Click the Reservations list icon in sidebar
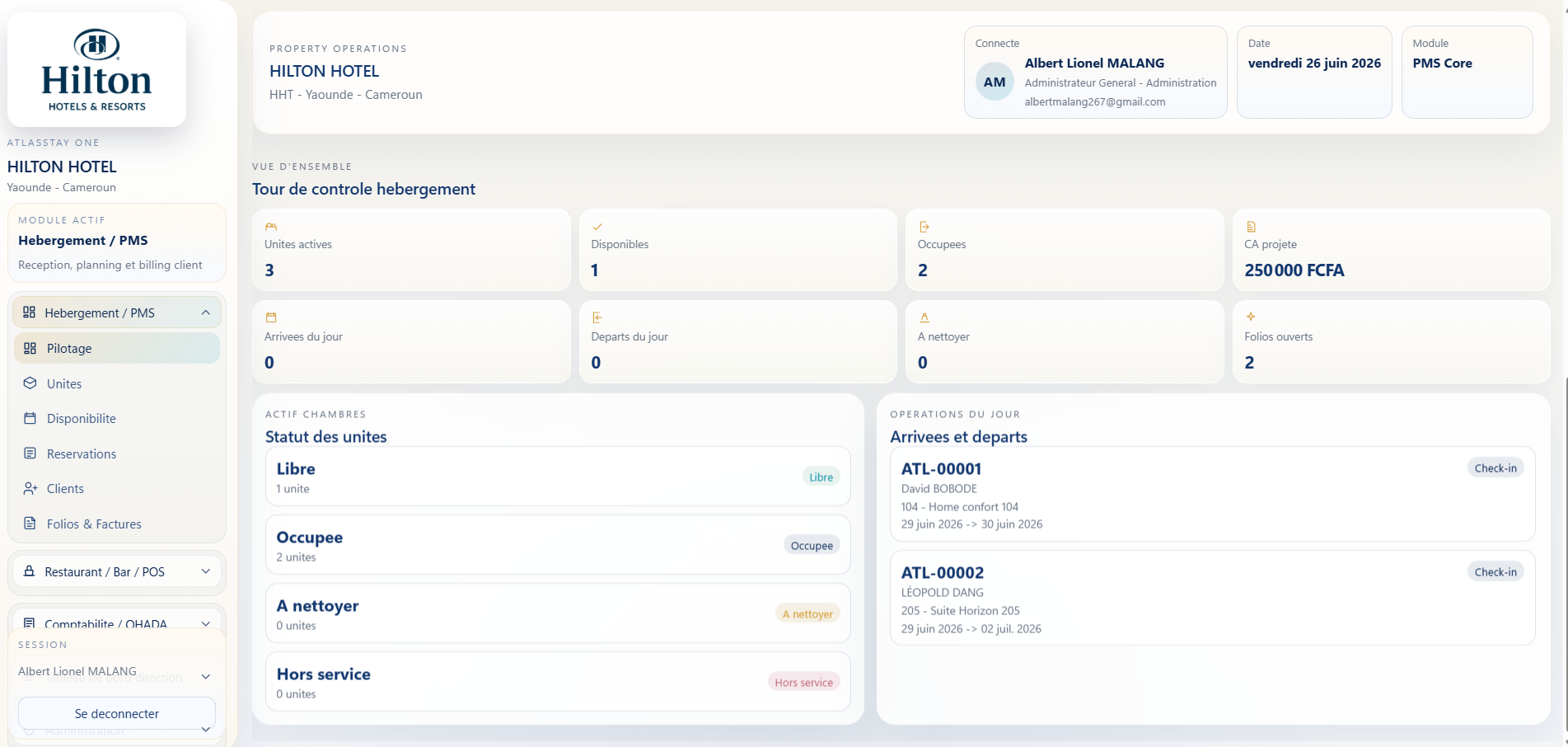The height and width of the screenshot is (747, 1568). [x=30, y=453]
